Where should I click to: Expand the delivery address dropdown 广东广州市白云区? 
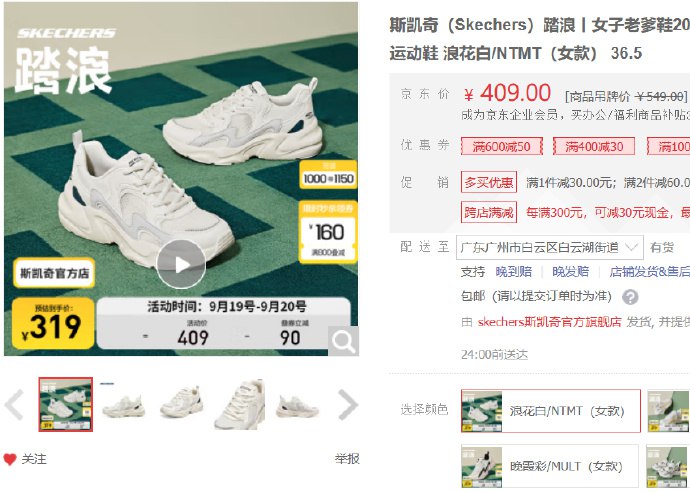pos(550,247)
